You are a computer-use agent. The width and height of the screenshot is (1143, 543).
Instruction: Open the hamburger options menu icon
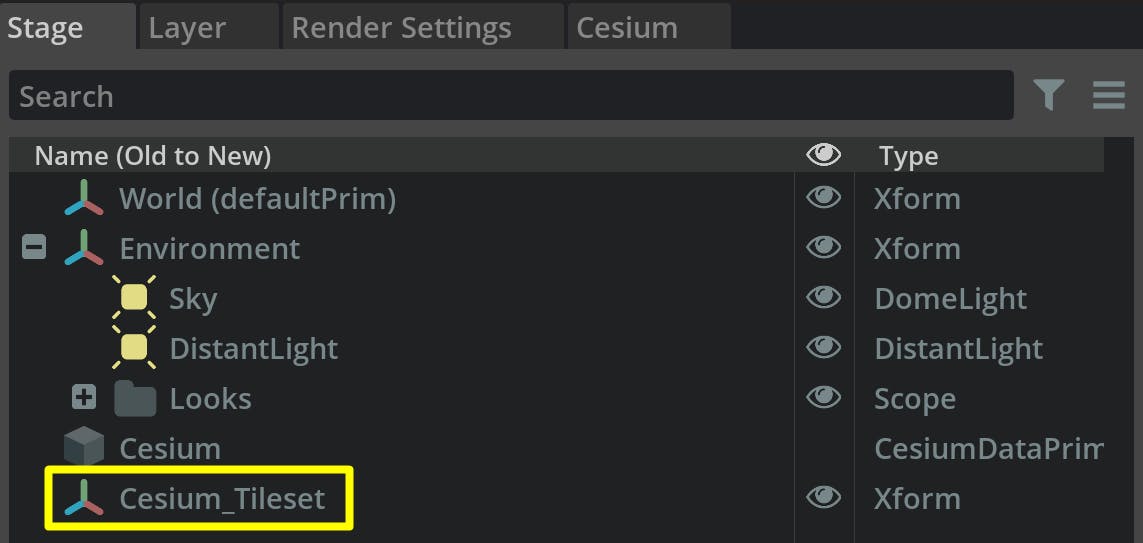pos(1109,95)
